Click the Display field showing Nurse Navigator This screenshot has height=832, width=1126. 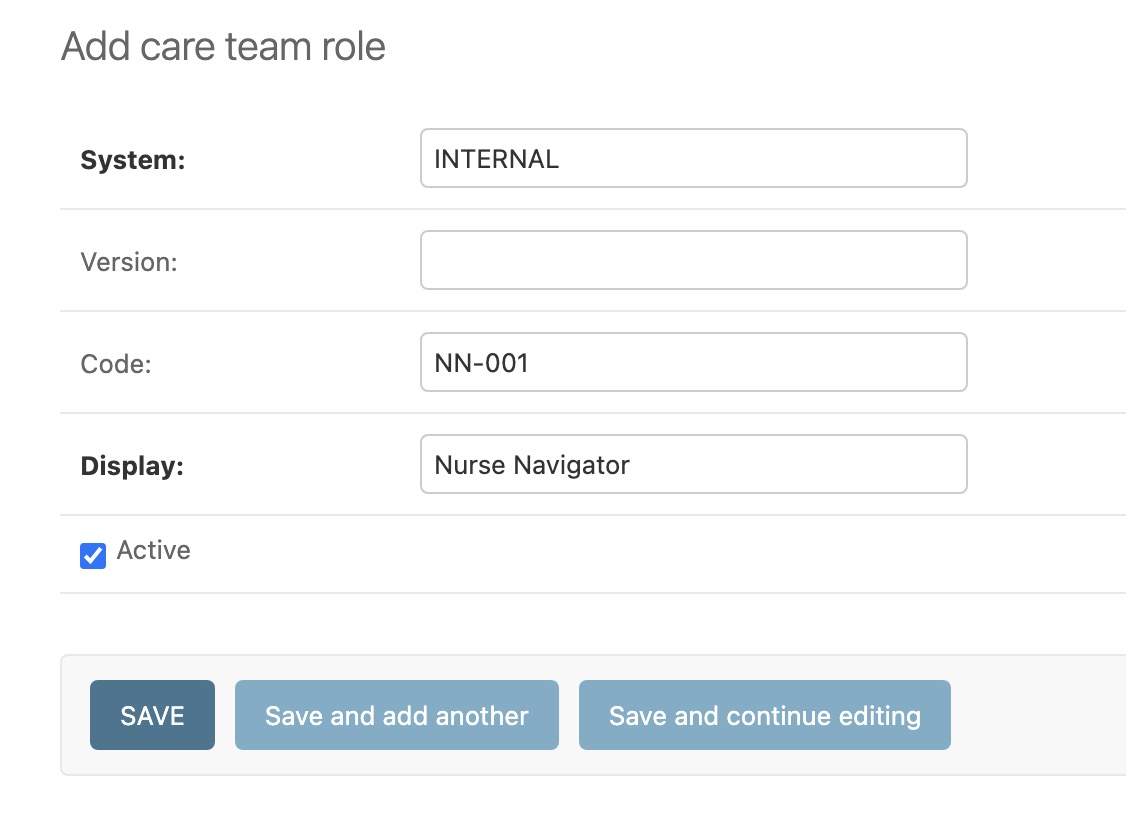(694, 464)
